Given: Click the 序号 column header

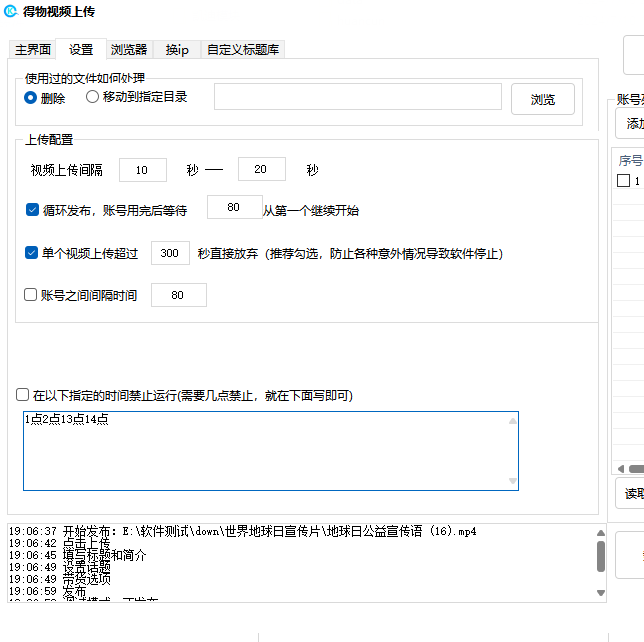Looking at the screenshot, I should [631, 160].
